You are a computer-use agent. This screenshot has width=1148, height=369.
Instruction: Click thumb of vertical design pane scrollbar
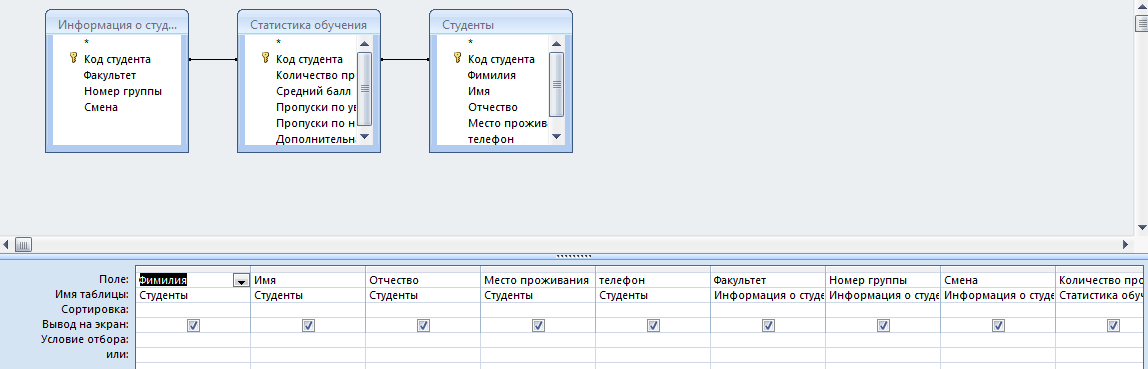click(1141, 24)
